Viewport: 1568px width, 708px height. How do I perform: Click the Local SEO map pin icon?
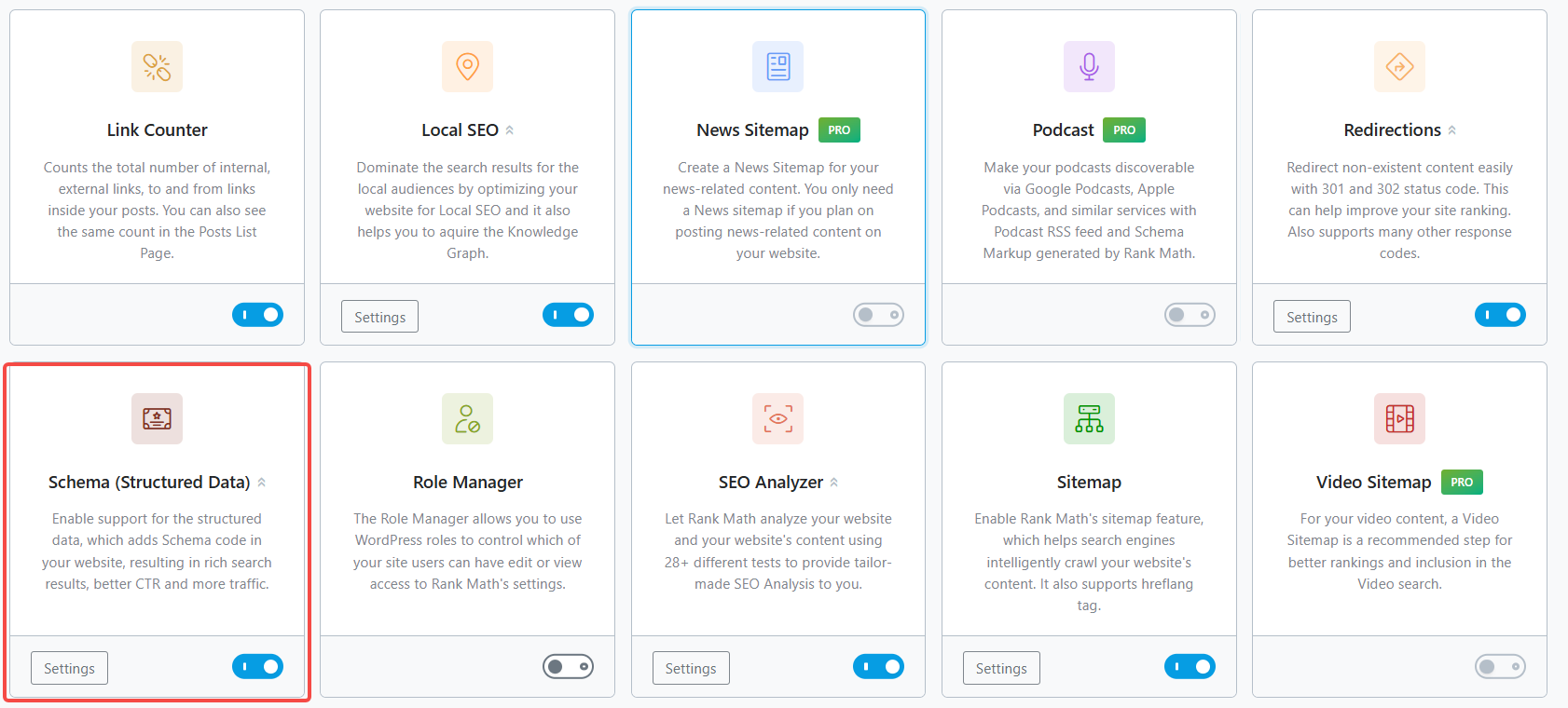pos(467,67)
